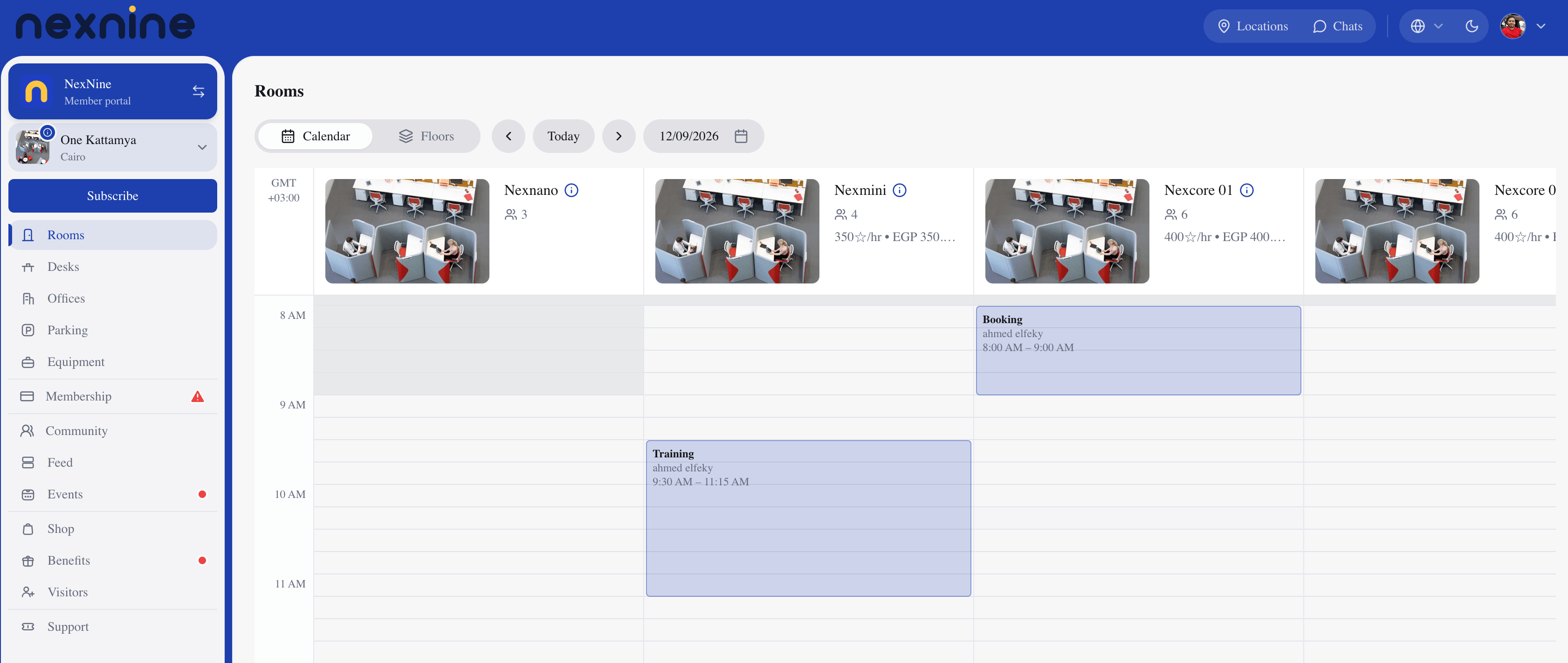The image size is (1568, 663).
Task: Open Chats in top bar
Action: [x=1337, y=26]
